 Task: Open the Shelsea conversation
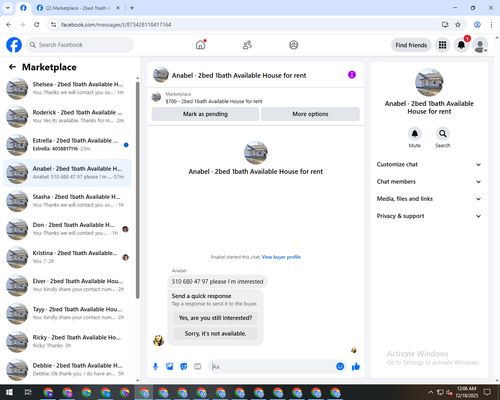(x=68, y=88)
